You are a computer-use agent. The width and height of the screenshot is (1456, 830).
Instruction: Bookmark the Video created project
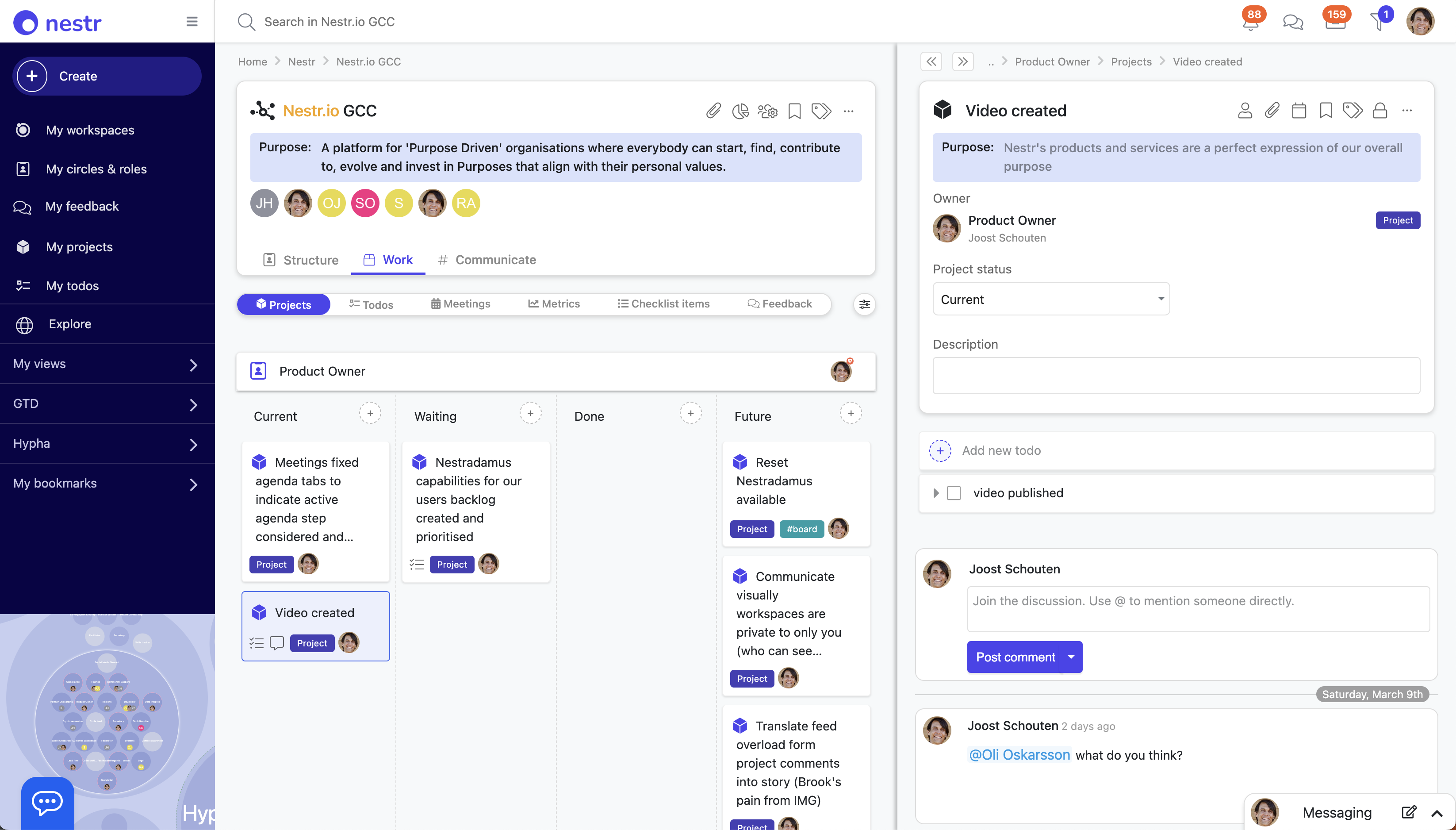(1326, 110)
